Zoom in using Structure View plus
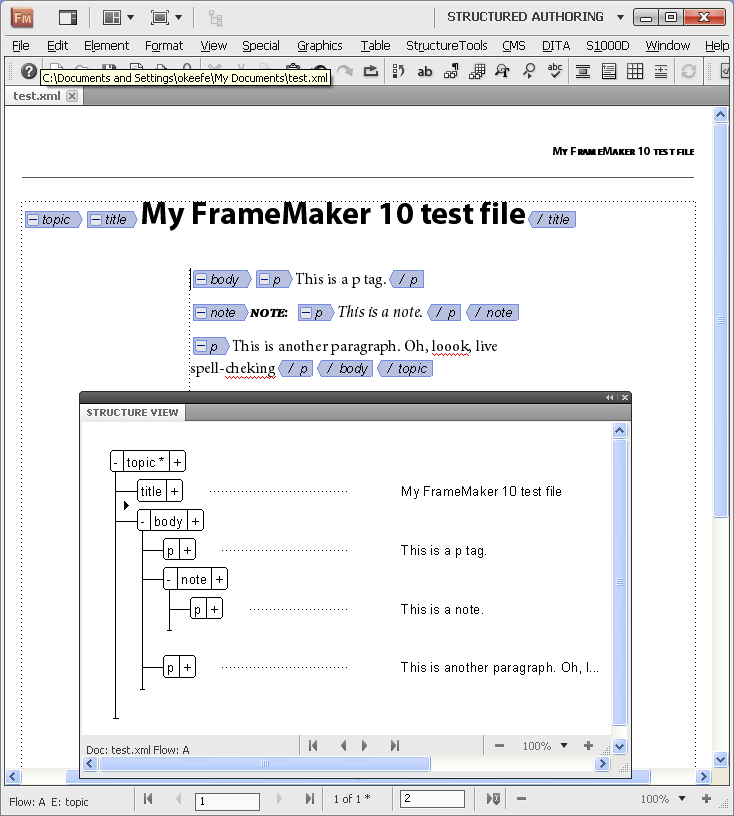The image size is (734, 816). click(588, 746)
